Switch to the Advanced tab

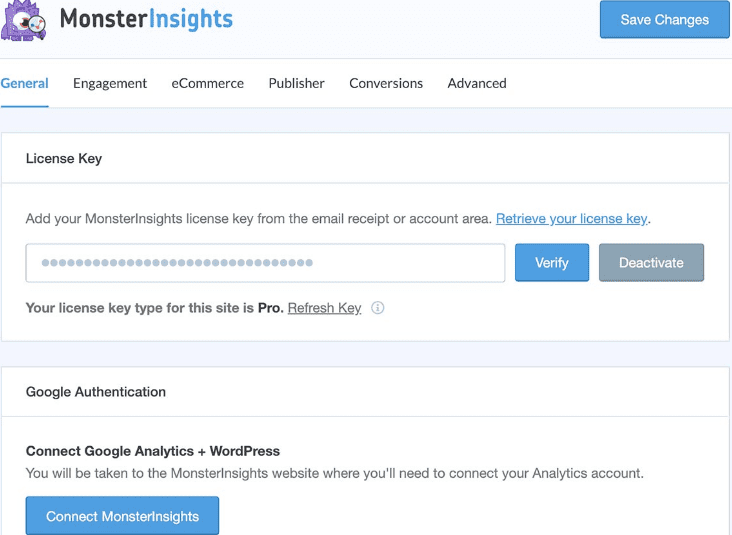[477, 83]
